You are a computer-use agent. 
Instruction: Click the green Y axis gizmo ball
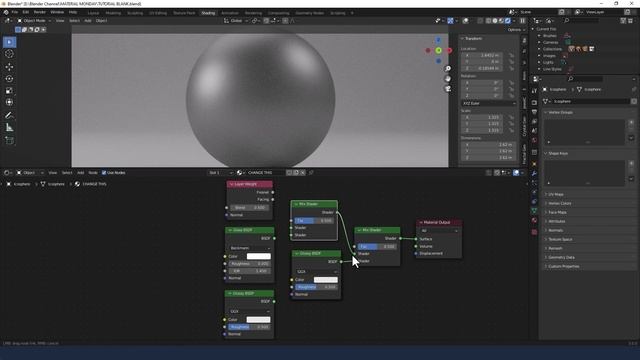click(438, 50)
